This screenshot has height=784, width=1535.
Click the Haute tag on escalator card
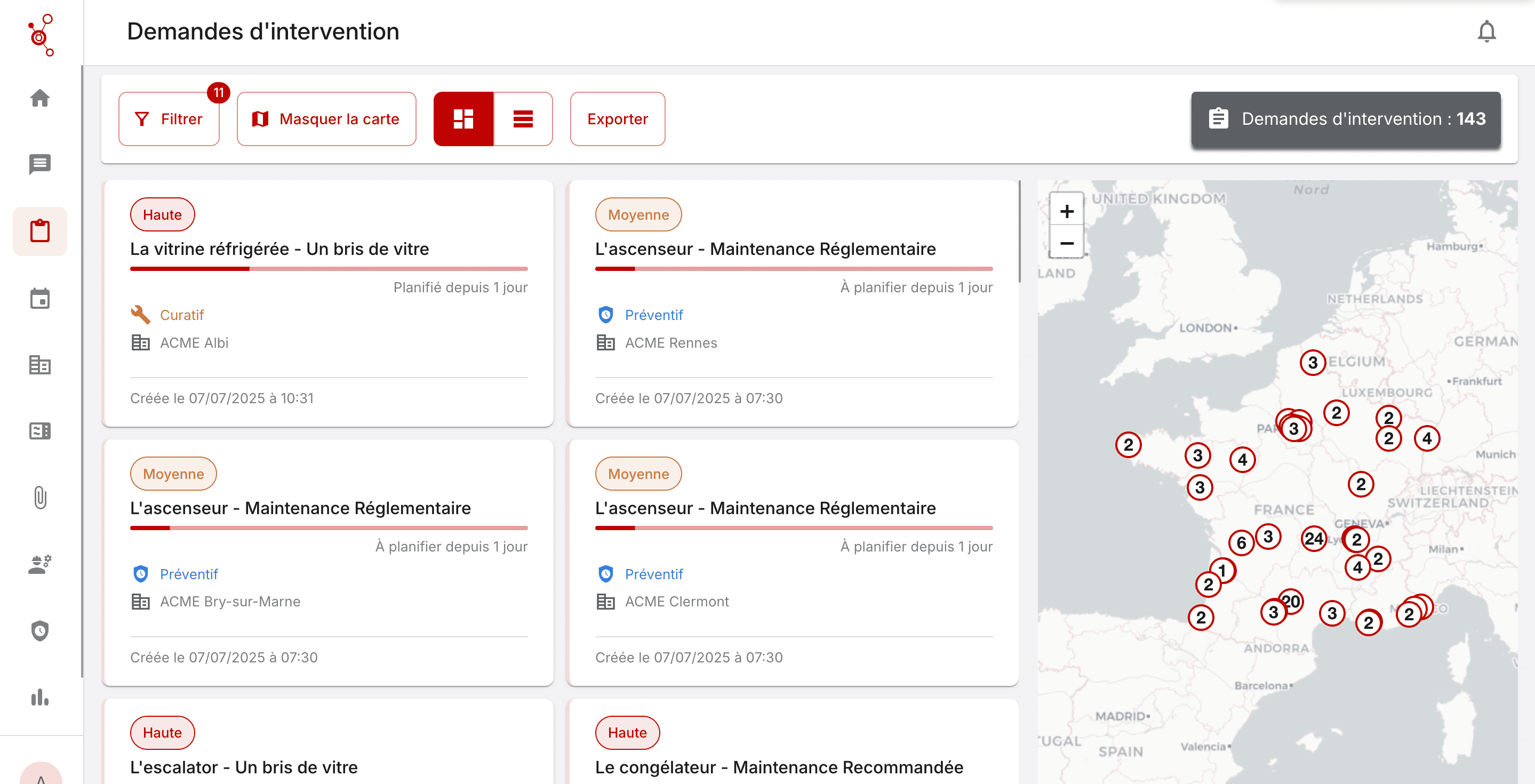pos(162,732)
